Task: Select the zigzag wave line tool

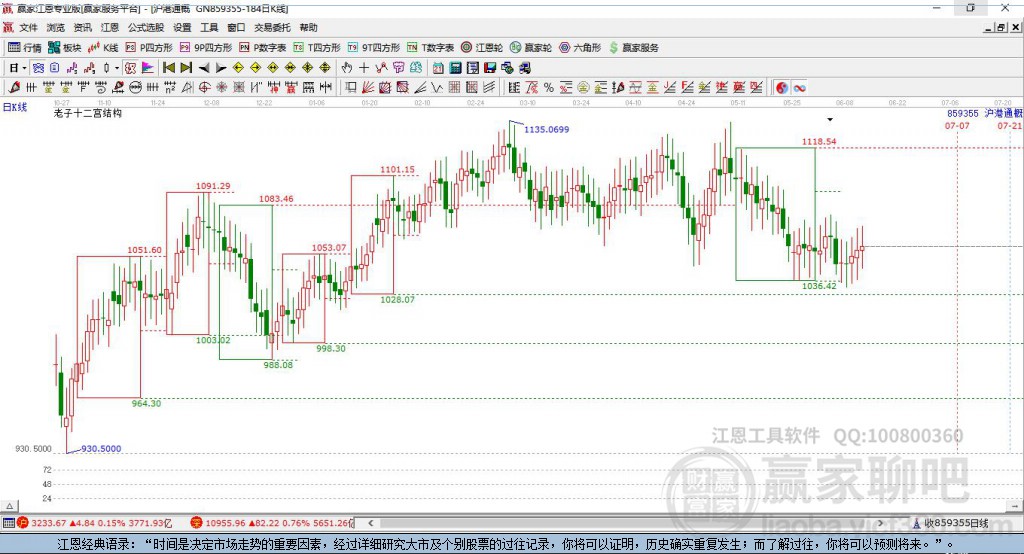Action: tap(436, 87)
